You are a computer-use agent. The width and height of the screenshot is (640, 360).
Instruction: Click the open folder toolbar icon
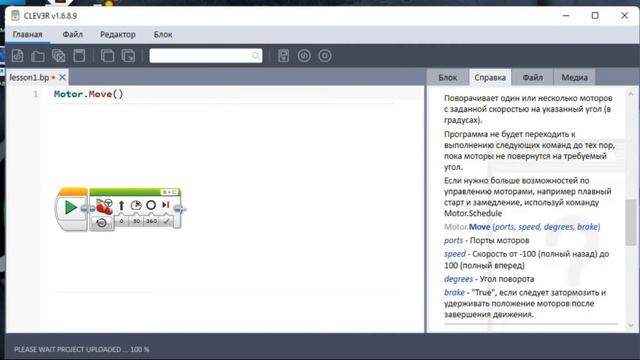pyautogui.click(x=38, y=56)
